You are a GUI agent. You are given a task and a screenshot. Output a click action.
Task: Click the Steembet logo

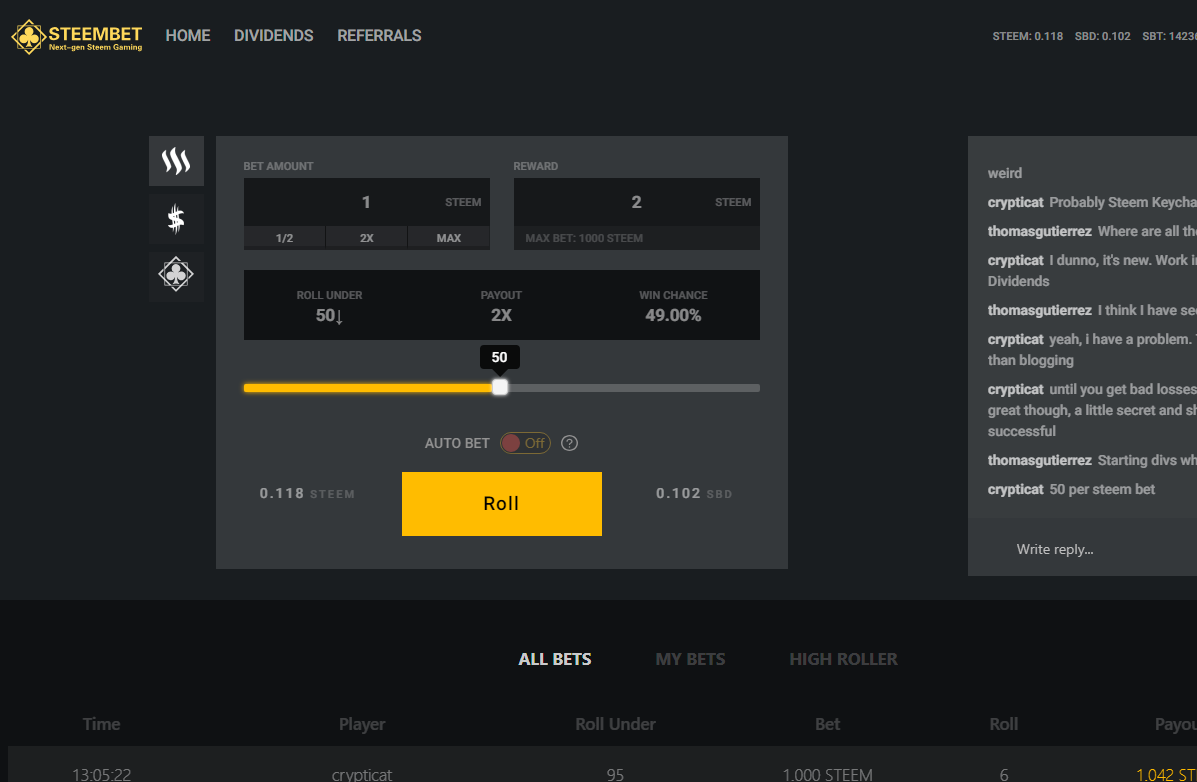77,36
